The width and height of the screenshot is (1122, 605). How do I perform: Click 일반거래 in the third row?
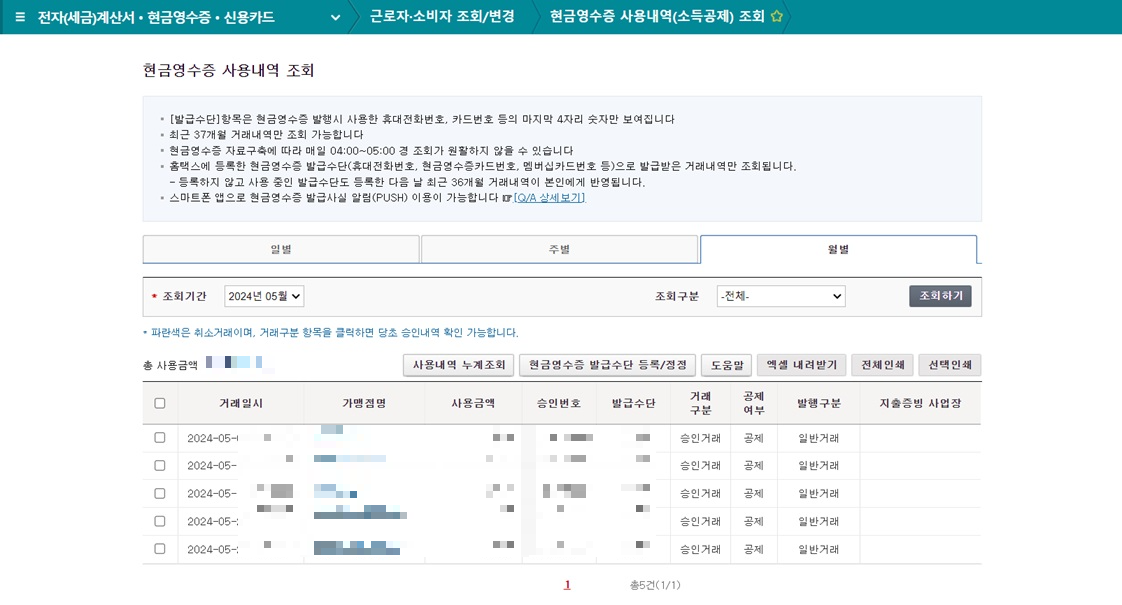tap(819, 494)
